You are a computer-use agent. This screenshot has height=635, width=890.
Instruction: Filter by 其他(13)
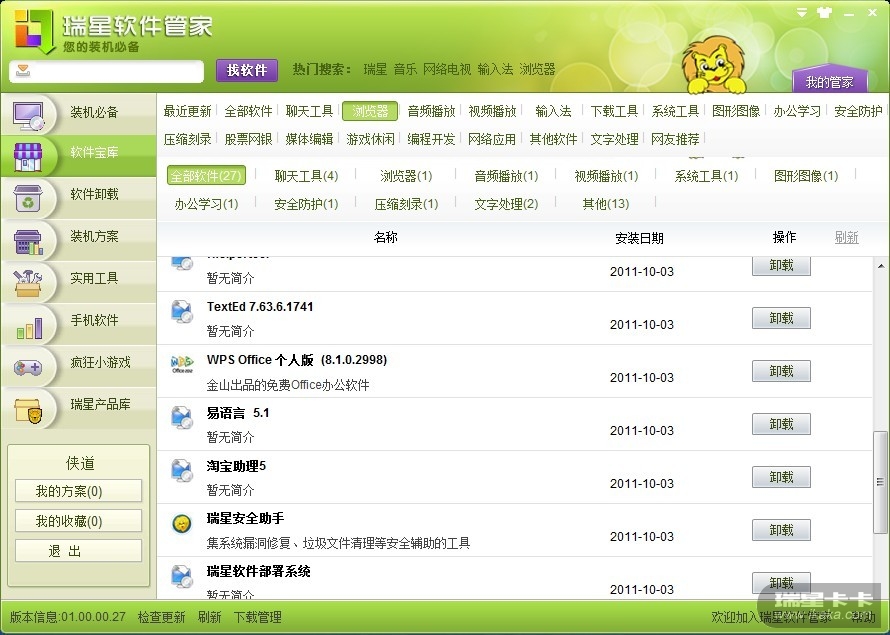point(606,204)
